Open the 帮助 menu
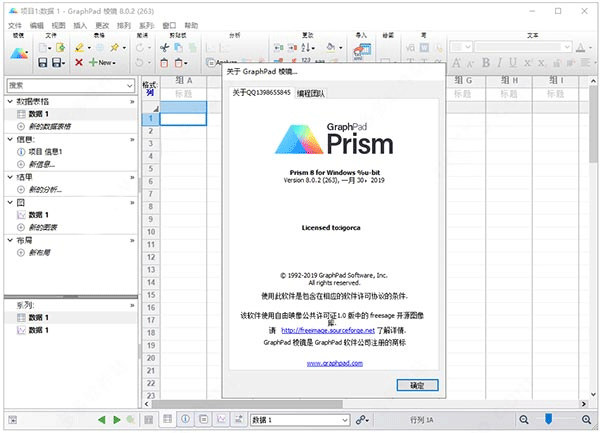The image size is (600, 433). (191, 25)
